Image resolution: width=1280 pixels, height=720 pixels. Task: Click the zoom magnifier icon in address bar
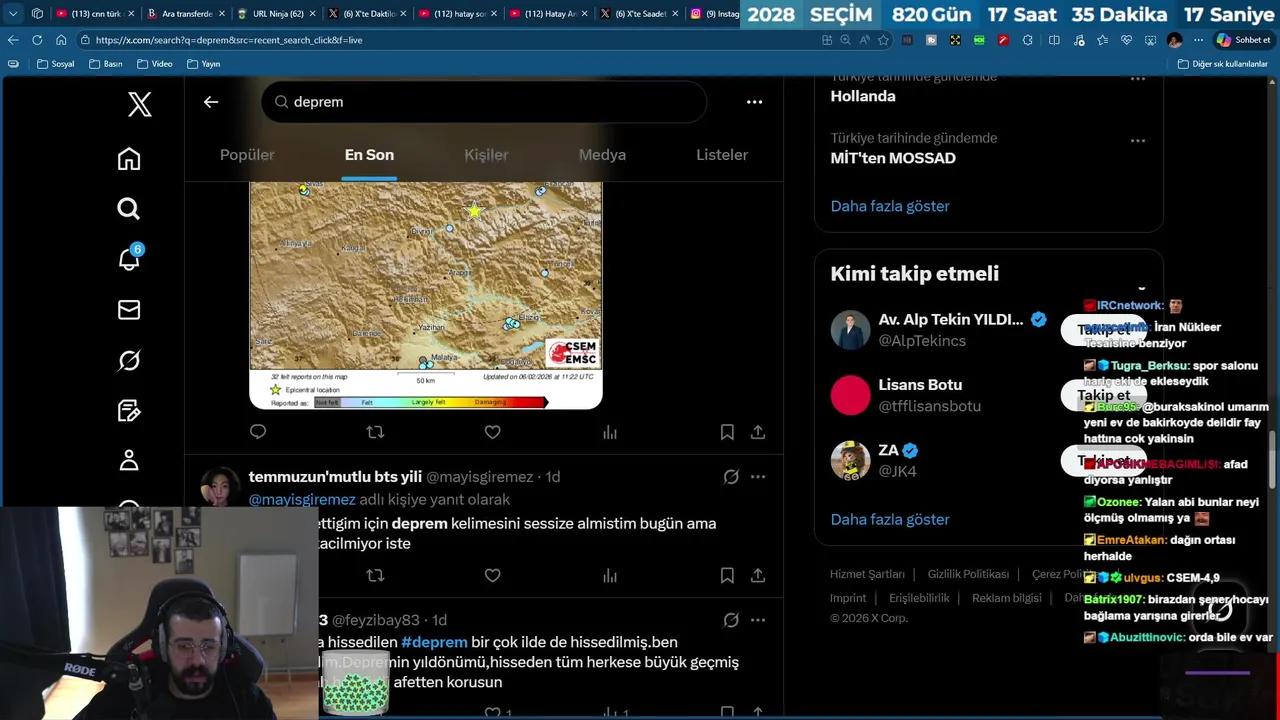coord(845,40)
